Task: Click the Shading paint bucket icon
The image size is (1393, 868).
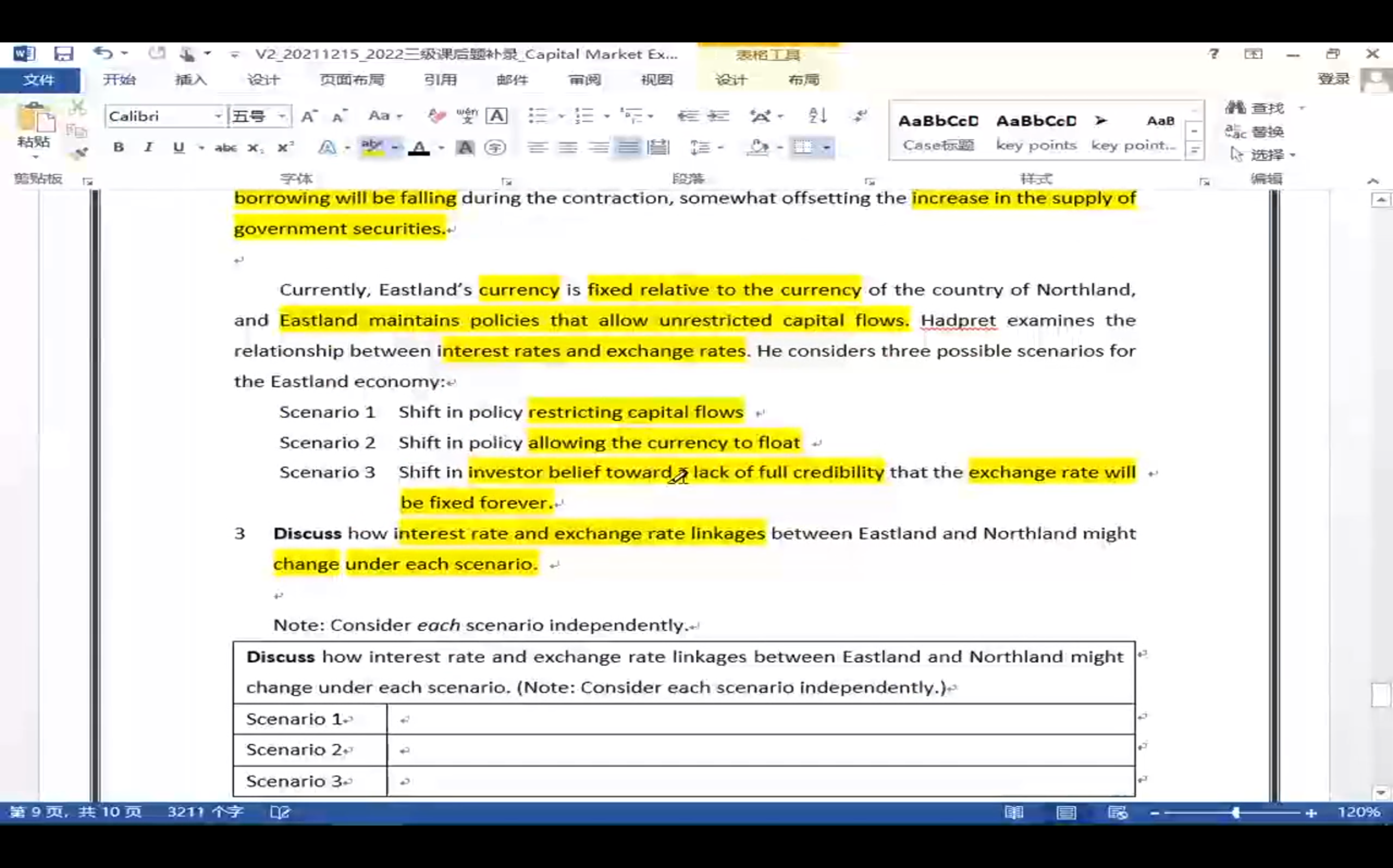Action: [759, 147]
